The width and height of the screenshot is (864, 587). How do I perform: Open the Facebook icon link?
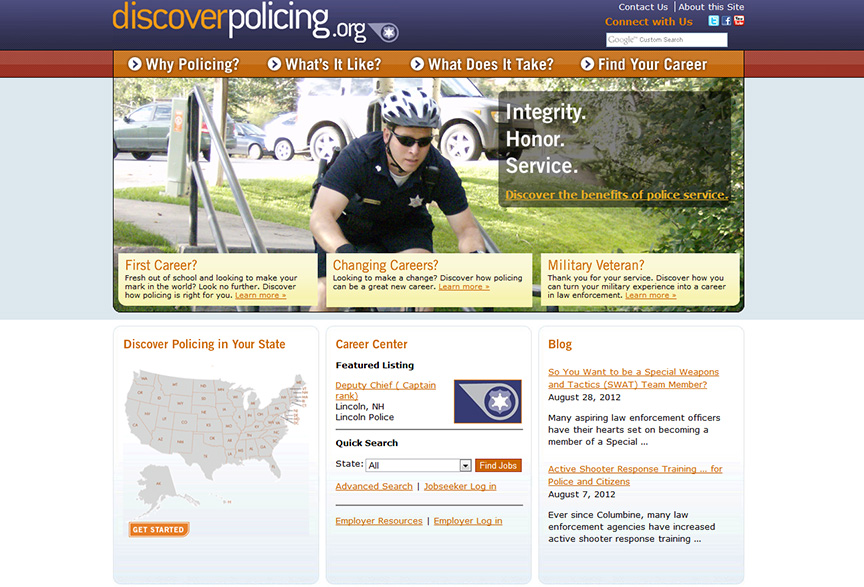(726, 21)
